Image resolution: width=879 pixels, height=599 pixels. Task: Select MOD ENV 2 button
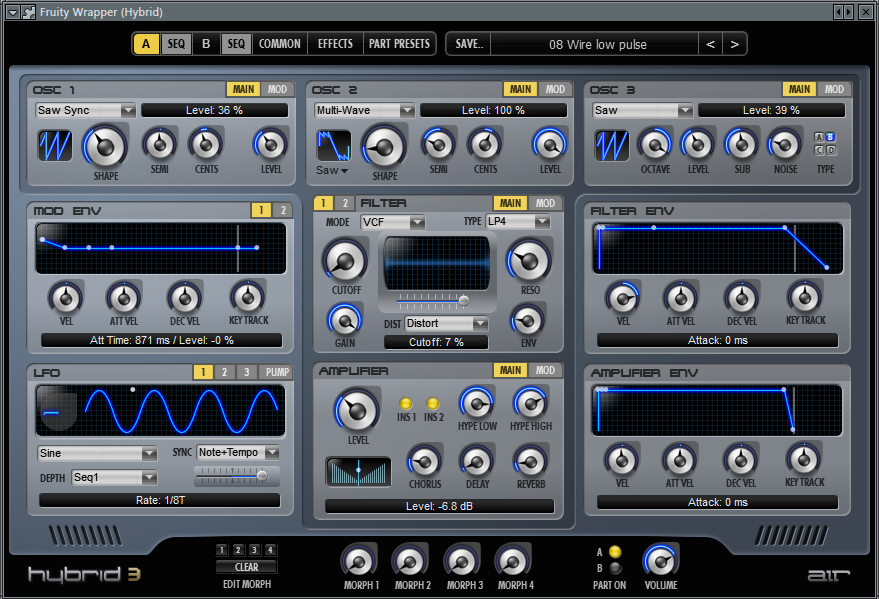283,210
